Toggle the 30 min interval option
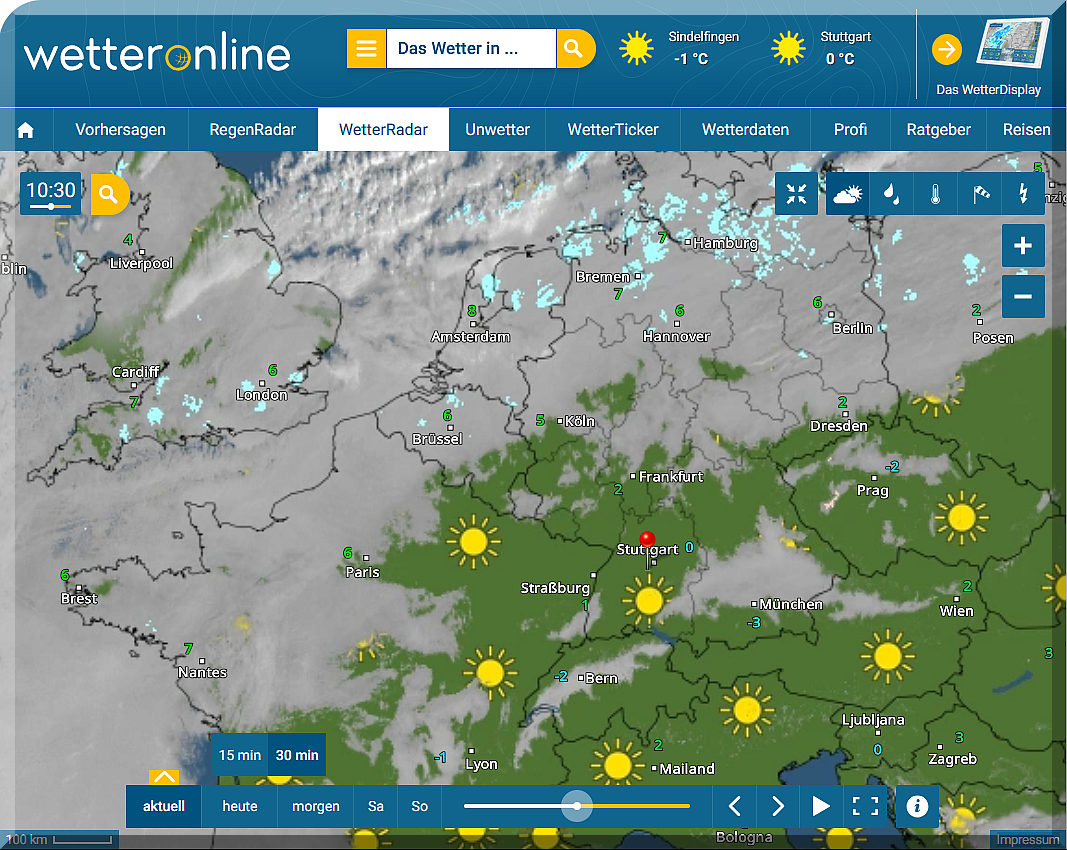Image resolution: width=1067 pixels, height=850 pixels. (297, 755)
